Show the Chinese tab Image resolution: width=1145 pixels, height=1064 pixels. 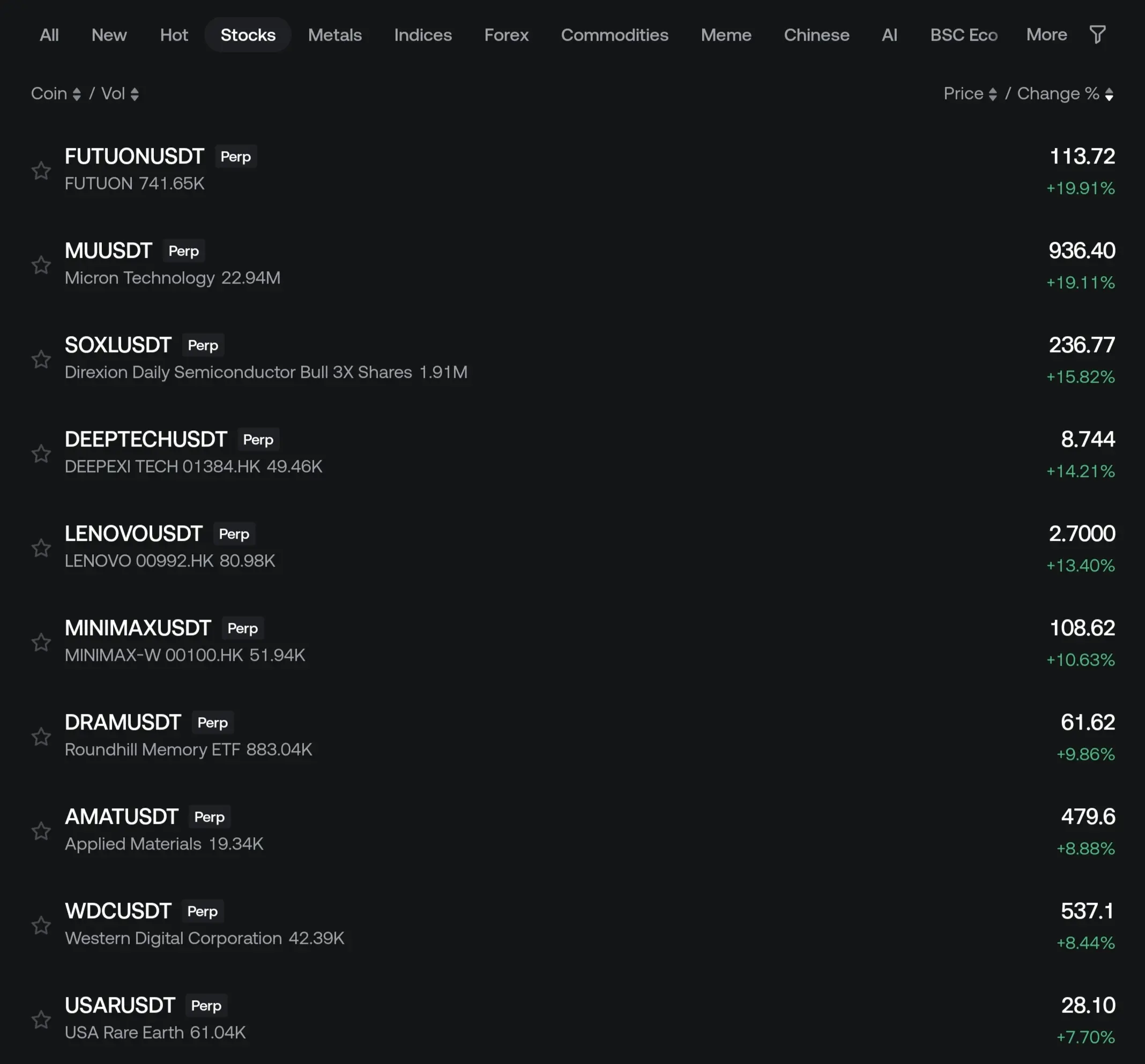(x=816, y=34)
